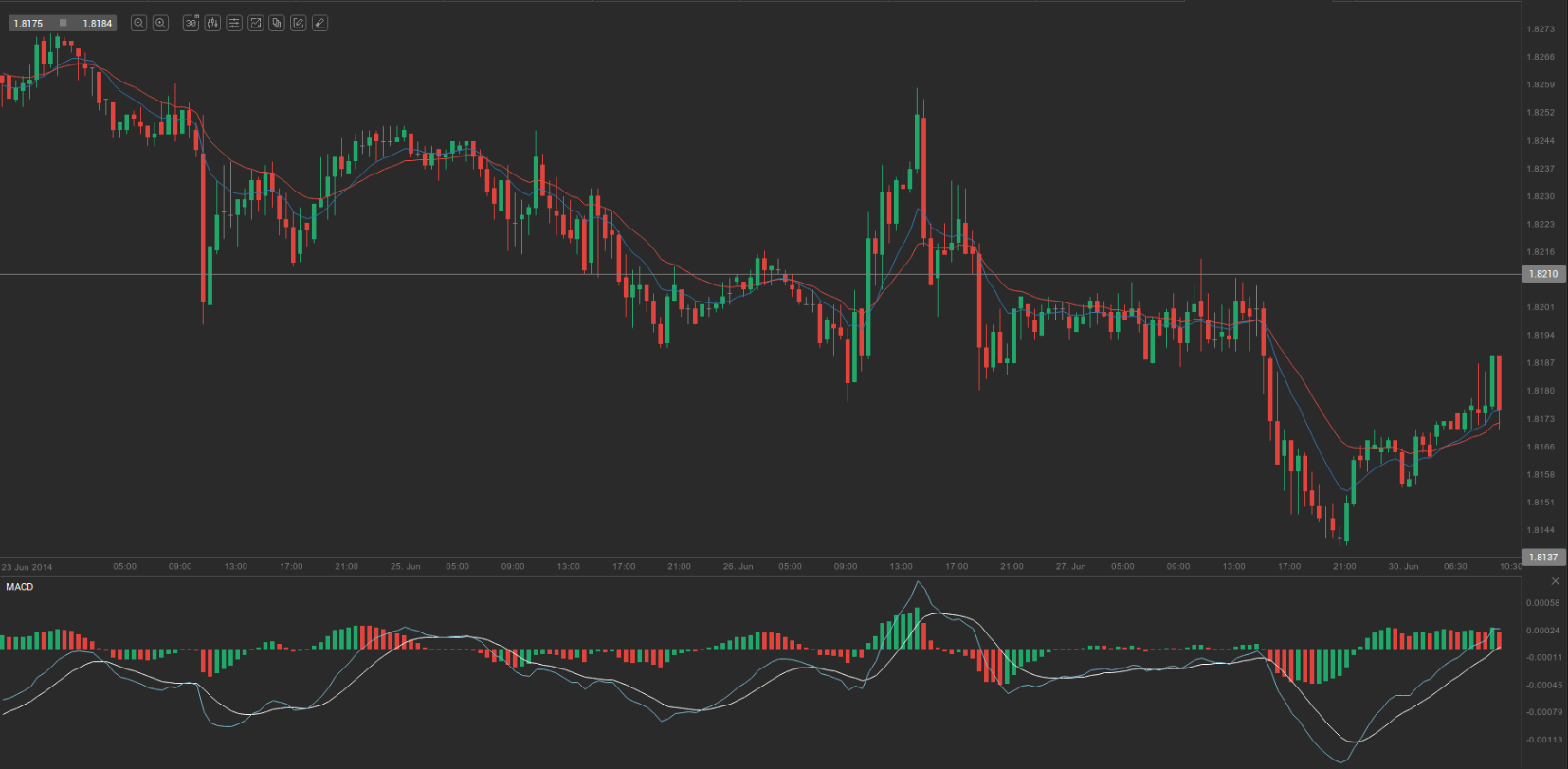The width and height of the screenshot is (1568, 769).
Task: Zoom out the chart with magnifier minus
Action: tap(138, 23)
